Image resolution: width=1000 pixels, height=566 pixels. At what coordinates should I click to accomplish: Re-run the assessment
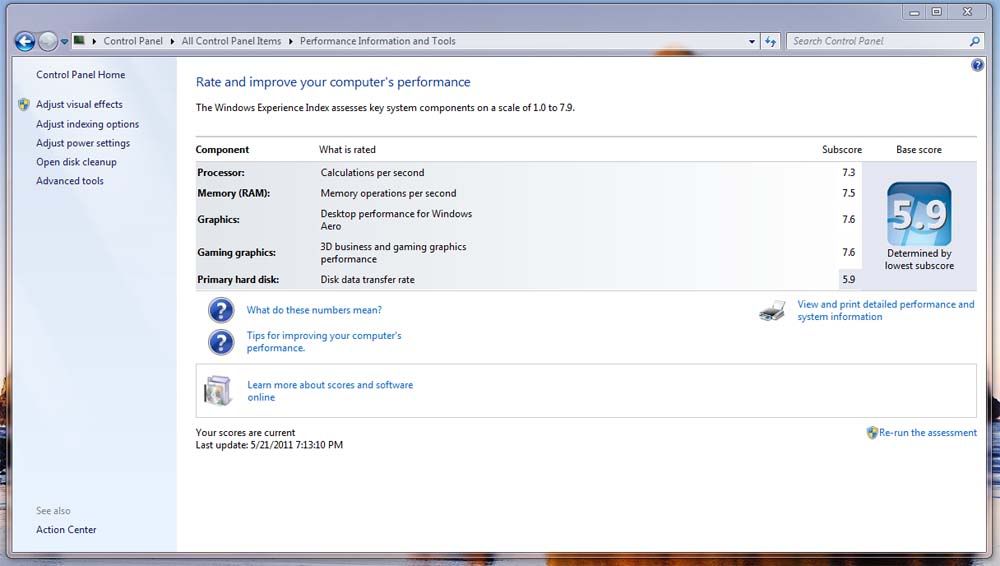click(x=928, y=433)
